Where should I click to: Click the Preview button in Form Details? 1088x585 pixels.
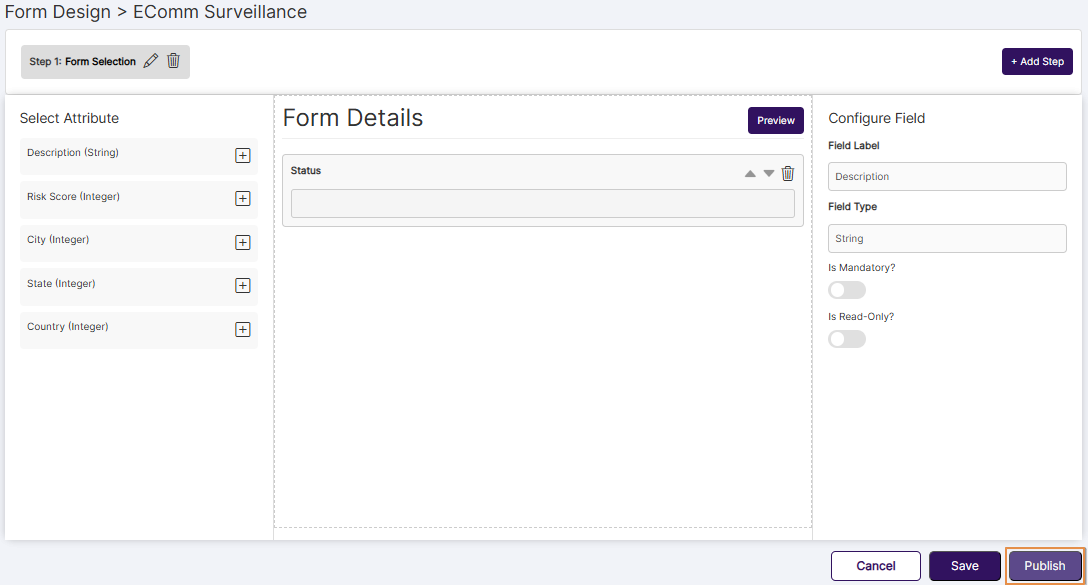tap(775, 120)
